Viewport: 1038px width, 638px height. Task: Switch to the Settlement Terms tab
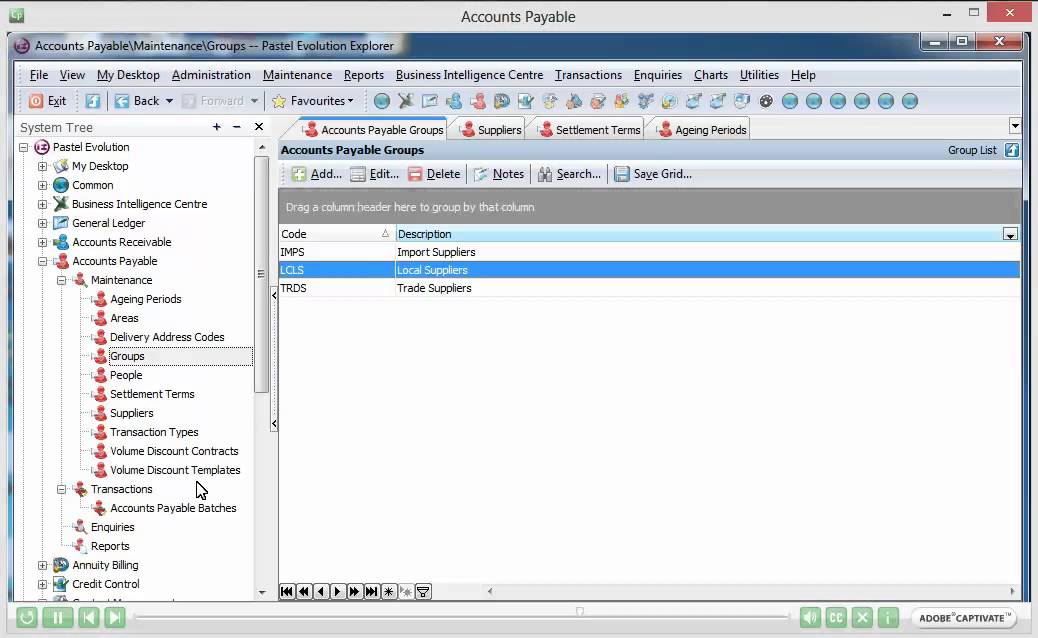[x=589, y=130]
